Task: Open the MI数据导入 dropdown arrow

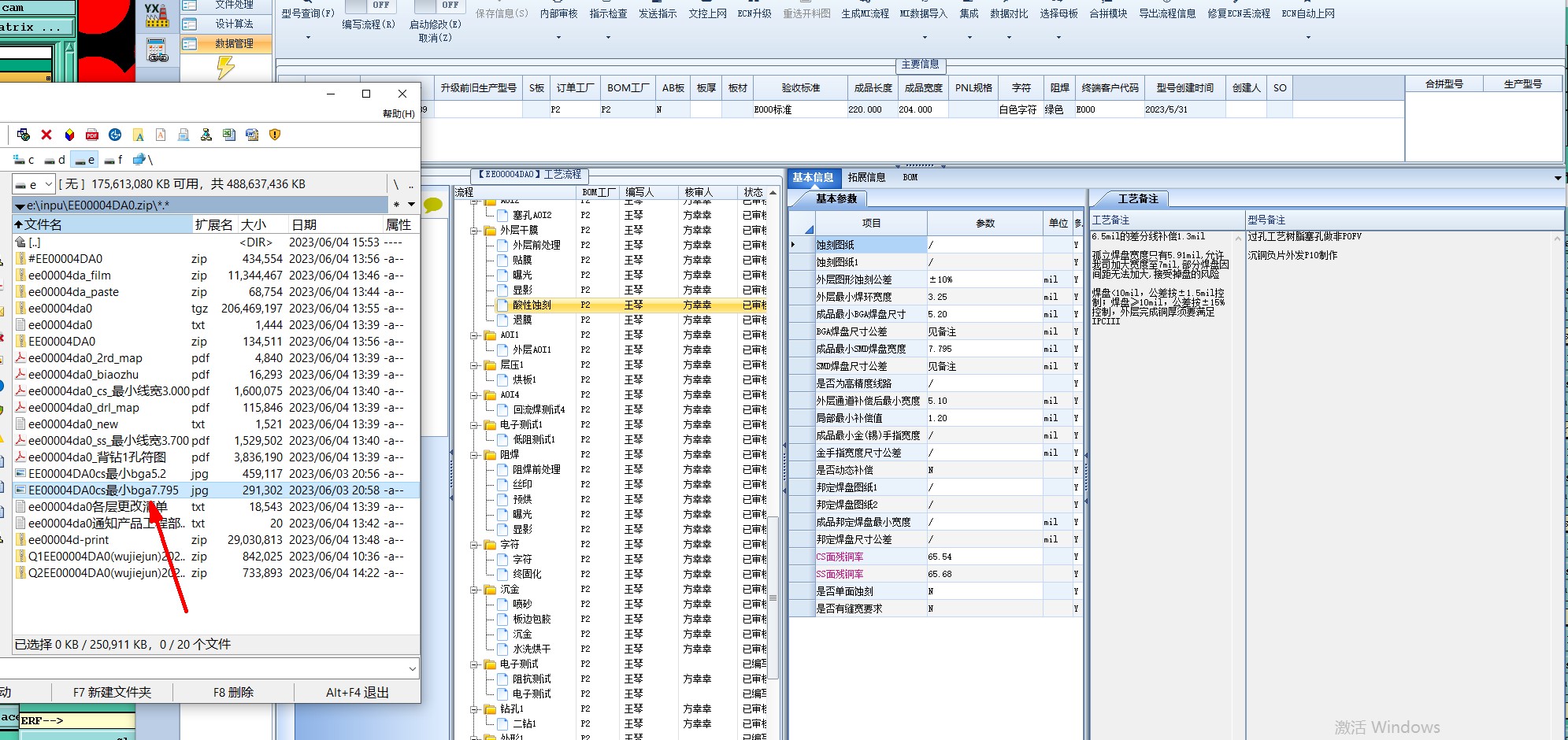Action: click(923, 37)
